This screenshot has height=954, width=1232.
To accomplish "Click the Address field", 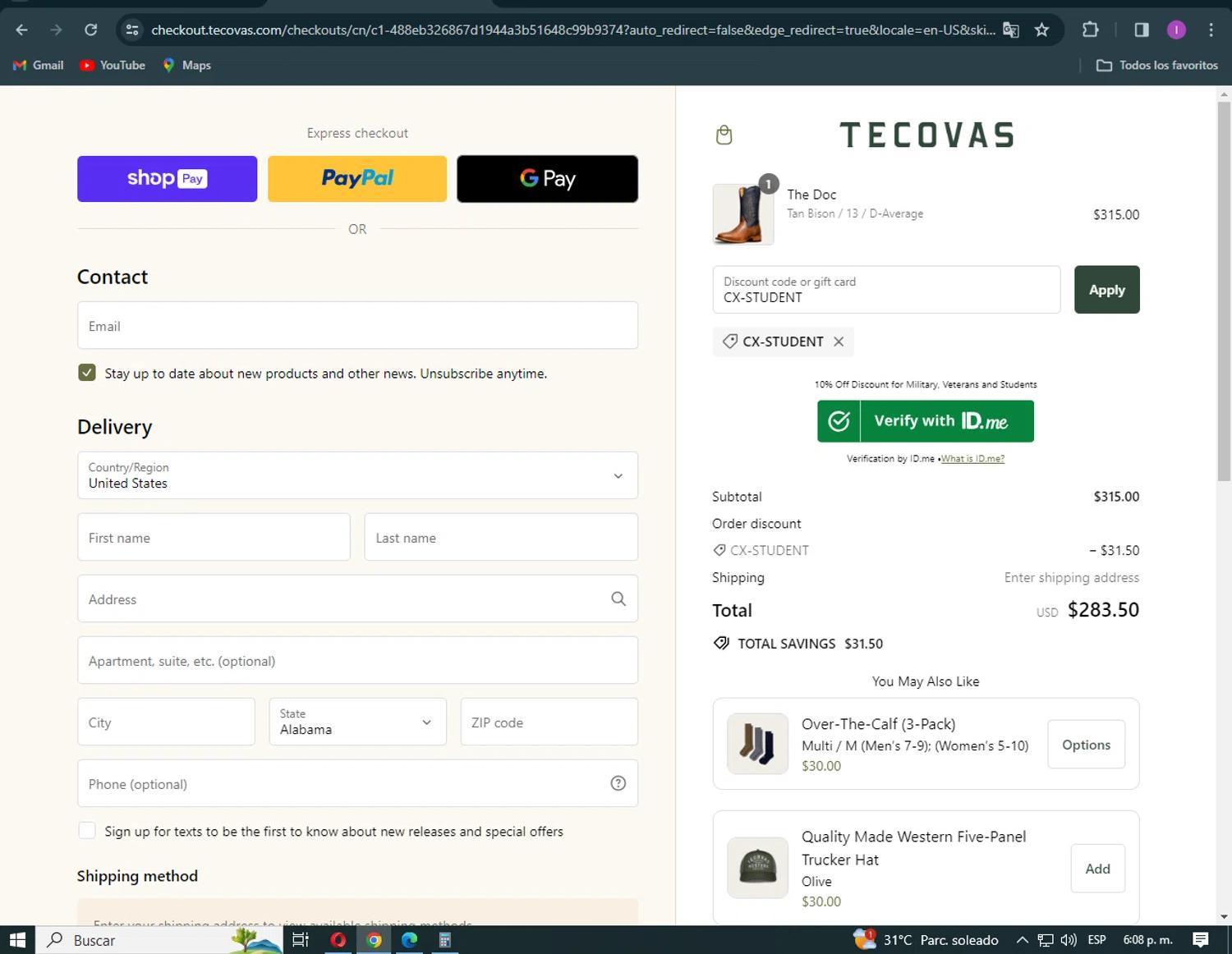I will (357, 599).
